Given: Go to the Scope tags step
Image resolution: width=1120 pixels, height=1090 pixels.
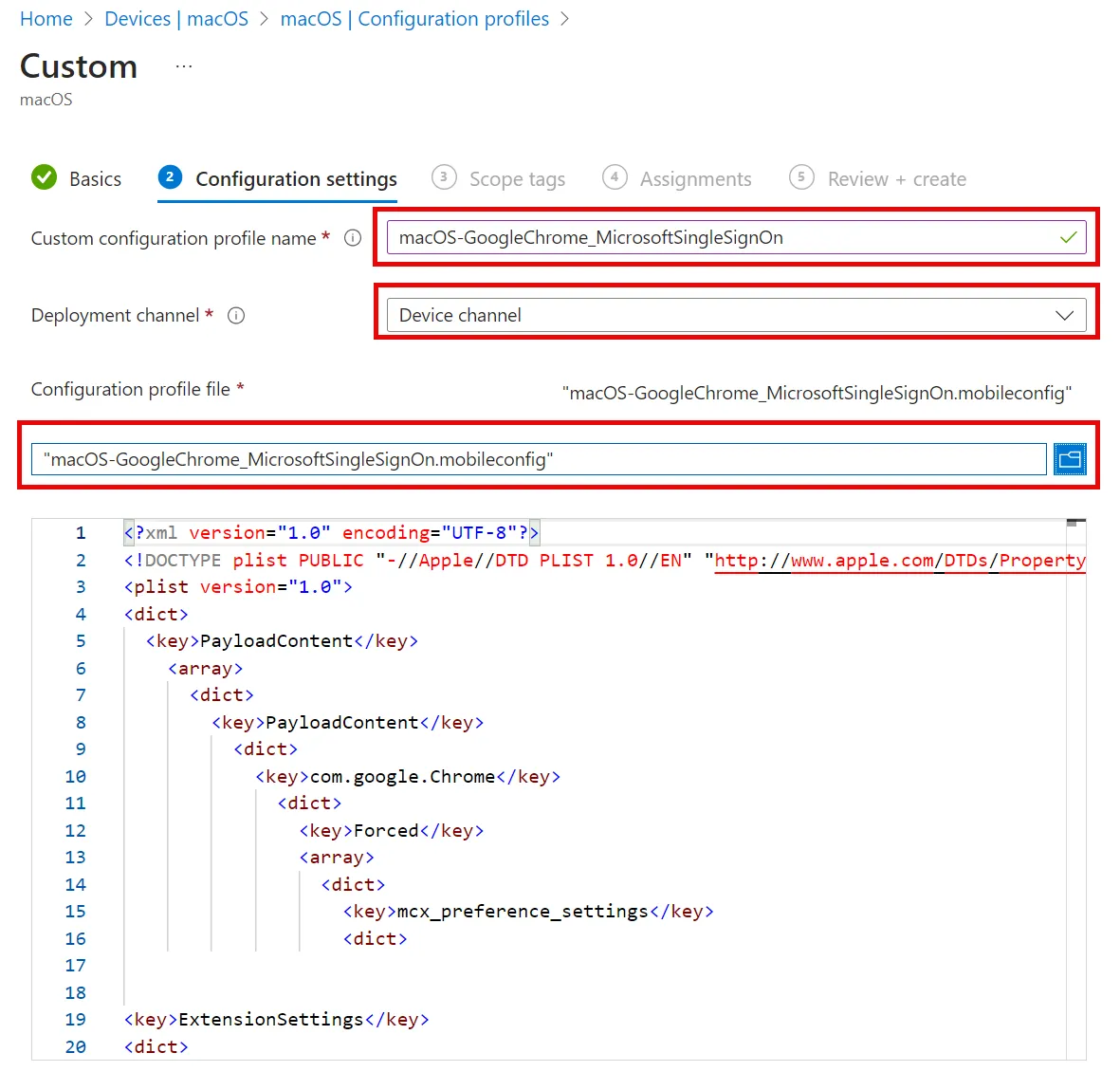Looking at the screenshot, I should [x=517, y=179].
